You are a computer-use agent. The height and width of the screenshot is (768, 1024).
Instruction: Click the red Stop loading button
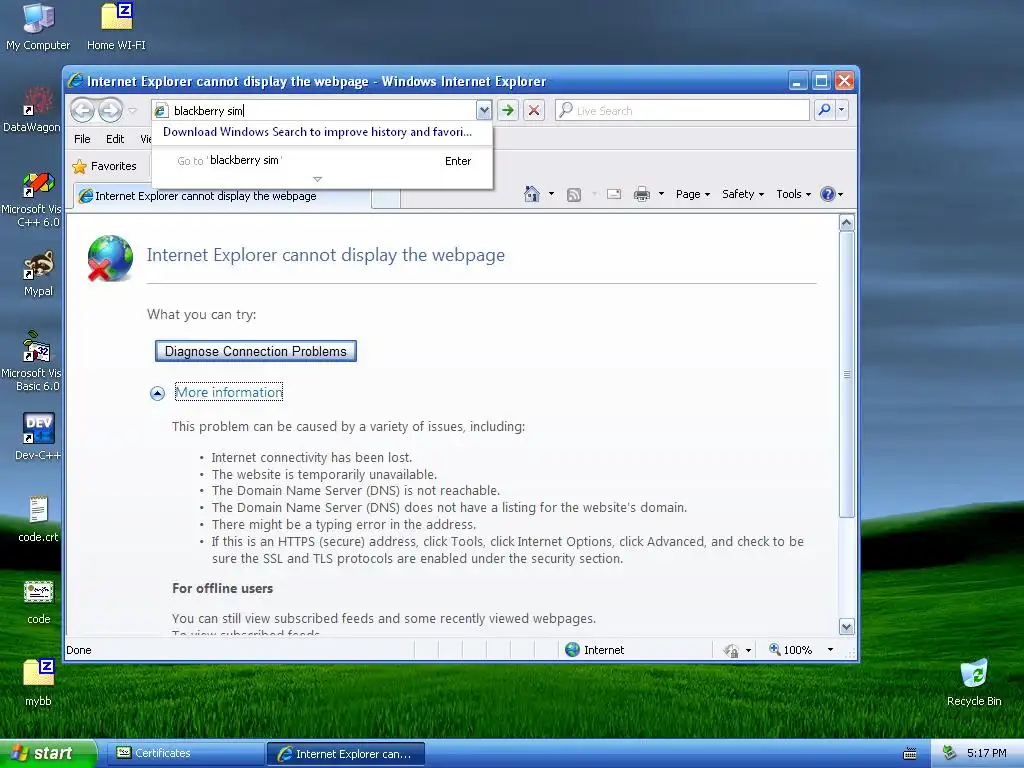click(x=534, y=110)
